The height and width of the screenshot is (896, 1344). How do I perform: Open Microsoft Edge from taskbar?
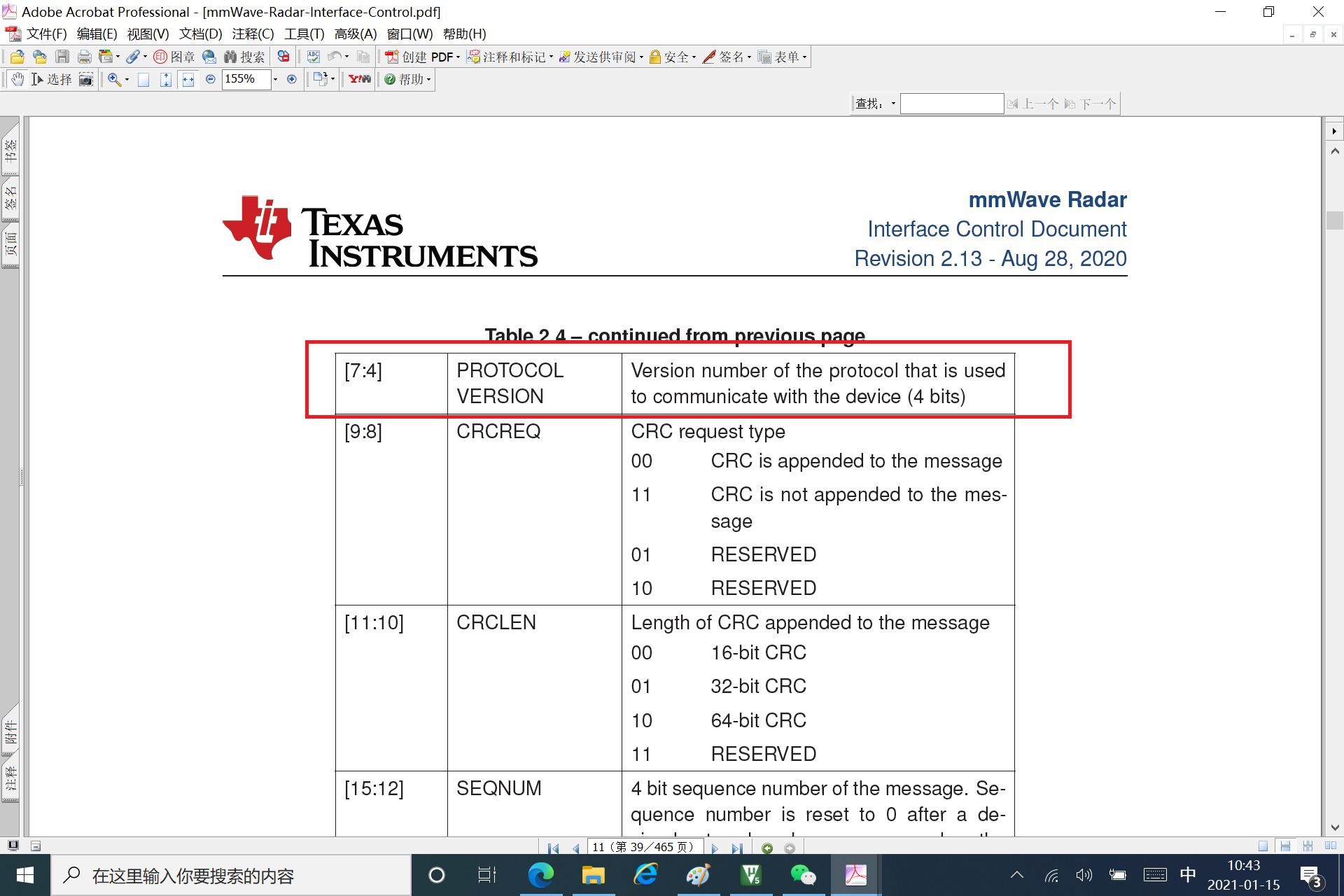[x=540, y=874]
